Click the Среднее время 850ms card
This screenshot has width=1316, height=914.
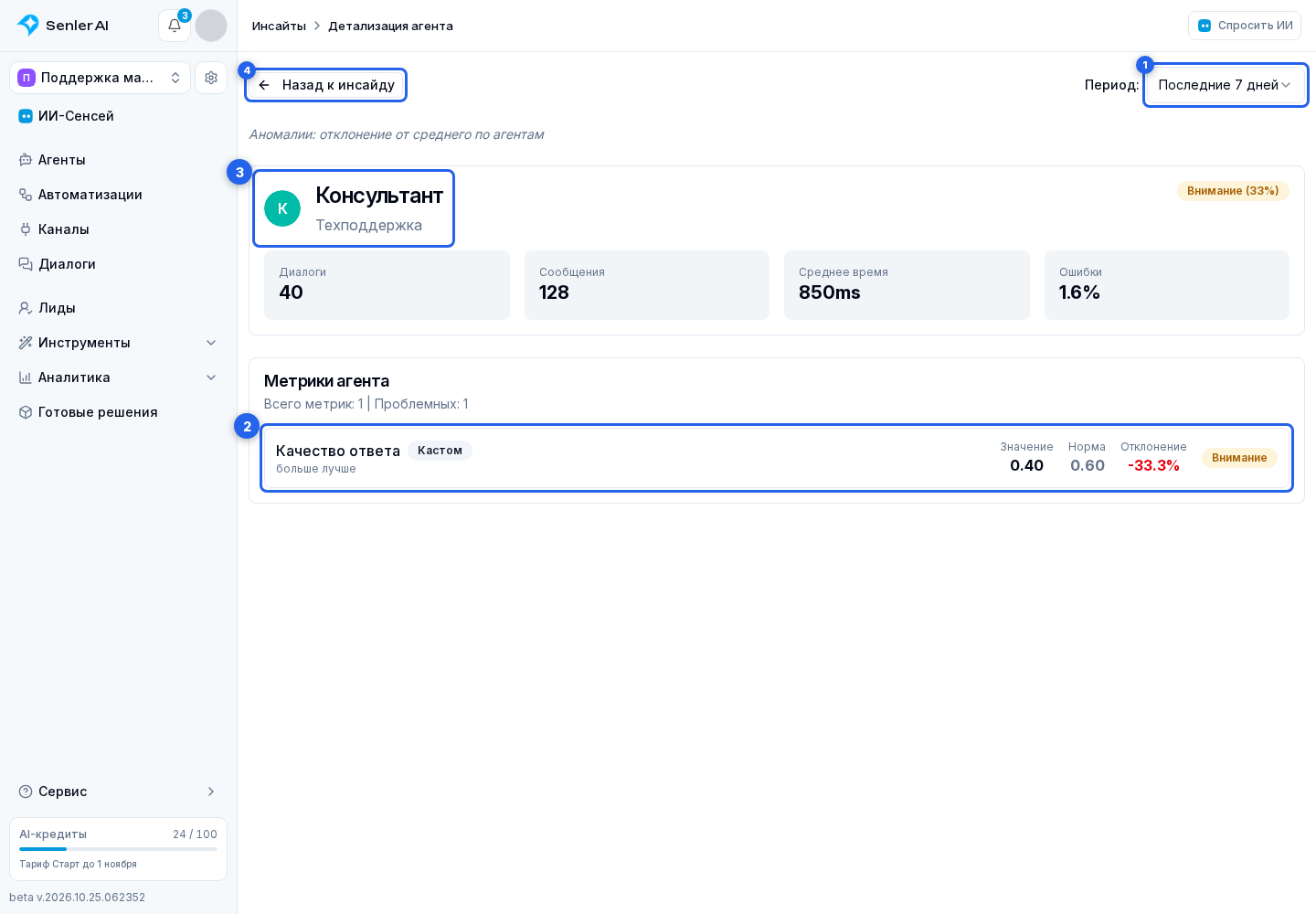click(x=907, y=285)
